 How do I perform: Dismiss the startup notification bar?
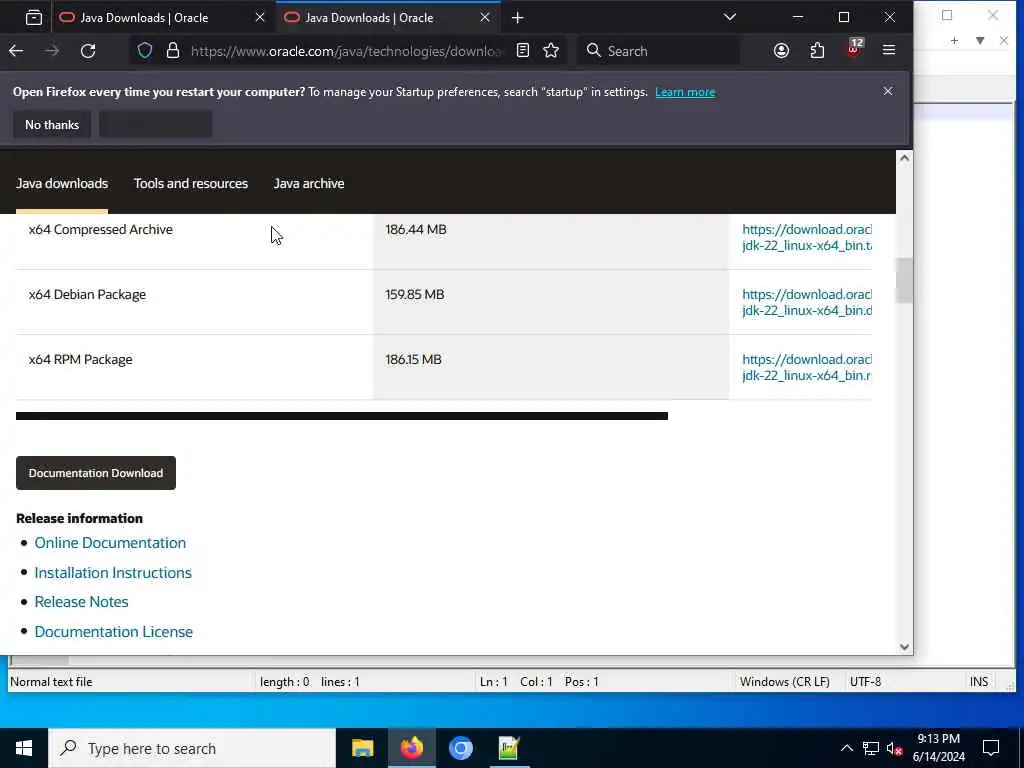tap(888, 91)
